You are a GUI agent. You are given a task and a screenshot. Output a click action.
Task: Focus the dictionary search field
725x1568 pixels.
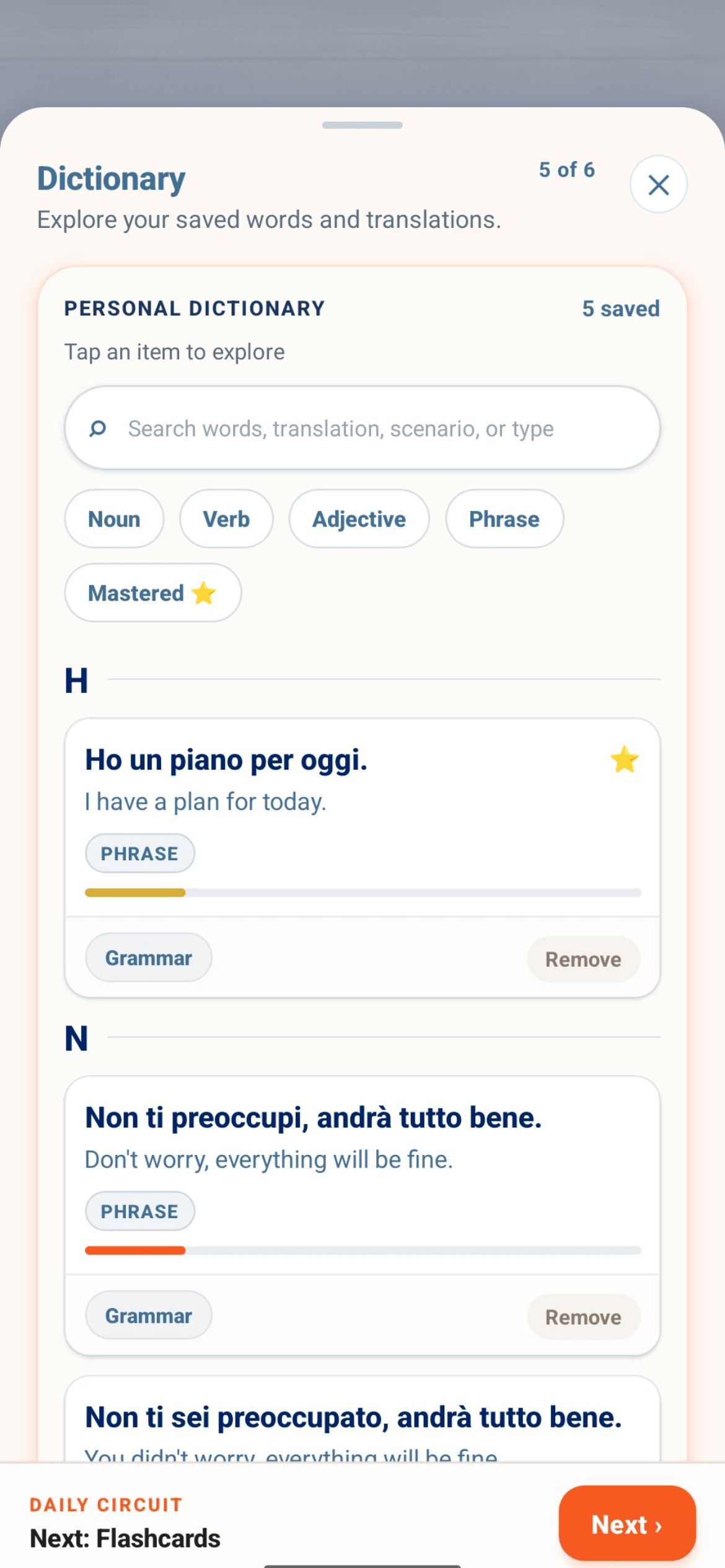point(362,428)
